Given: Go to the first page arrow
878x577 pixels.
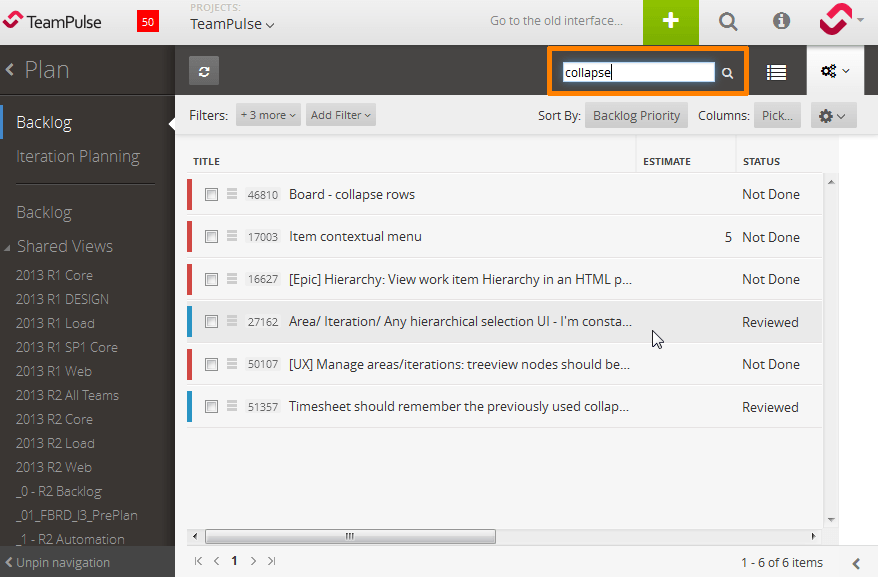Looking at the screenshot, I should [198, 561].
